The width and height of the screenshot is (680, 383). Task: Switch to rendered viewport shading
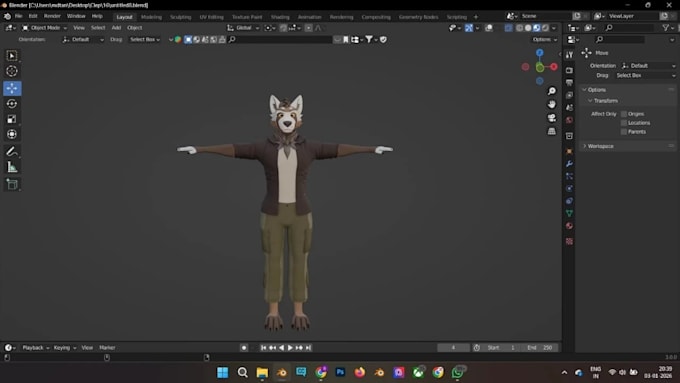pyautogui.click(x=545, y=28)
